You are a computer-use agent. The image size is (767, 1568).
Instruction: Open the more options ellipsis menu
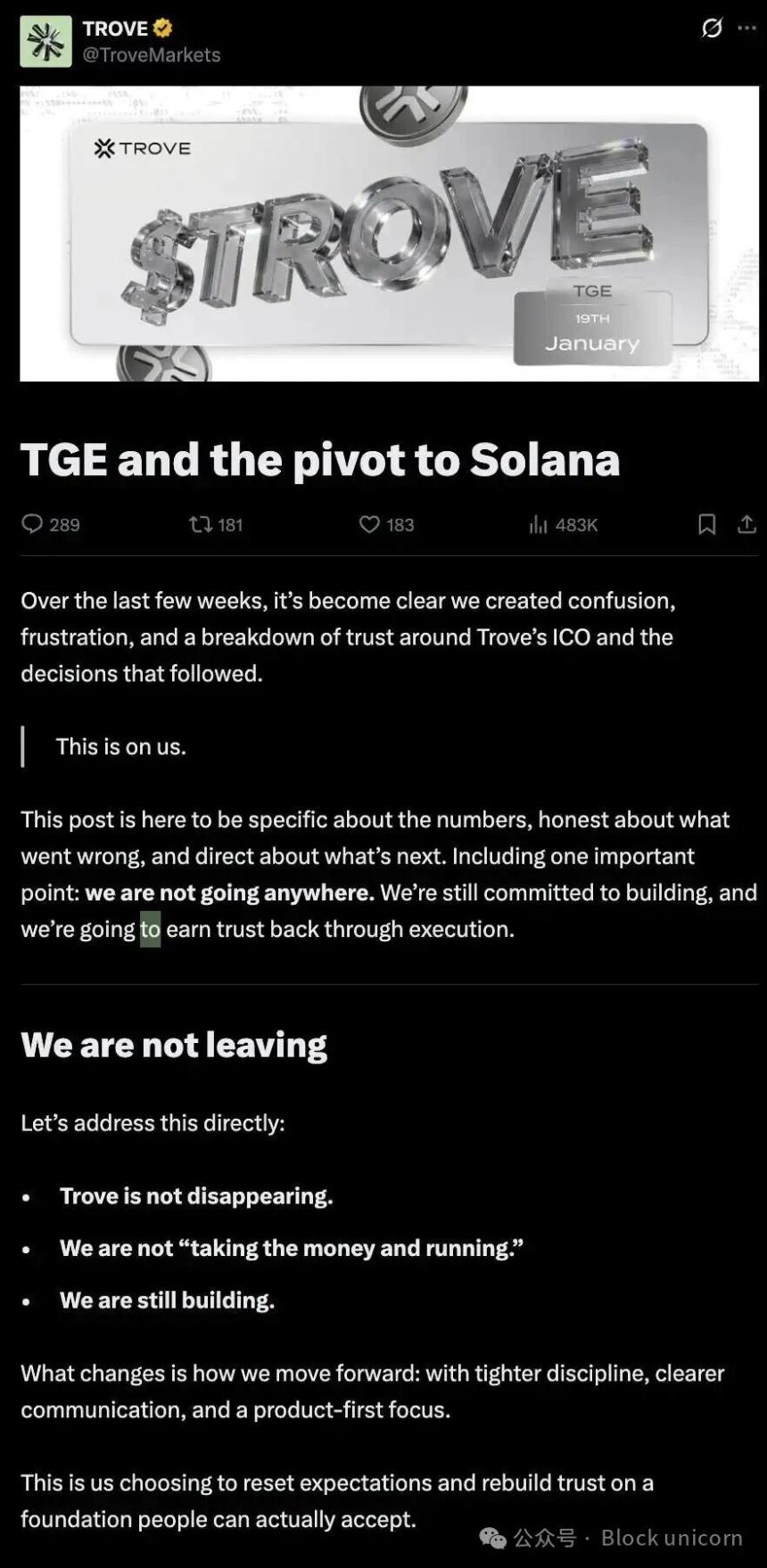747,29
